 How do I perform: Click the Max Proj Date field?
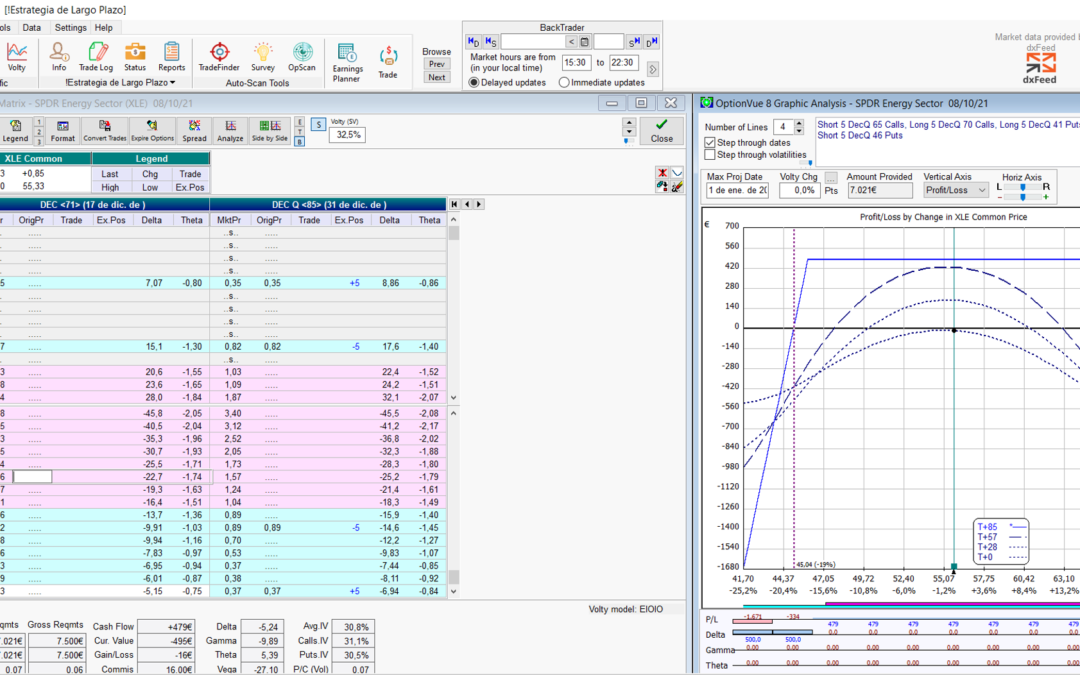(737, 190)
